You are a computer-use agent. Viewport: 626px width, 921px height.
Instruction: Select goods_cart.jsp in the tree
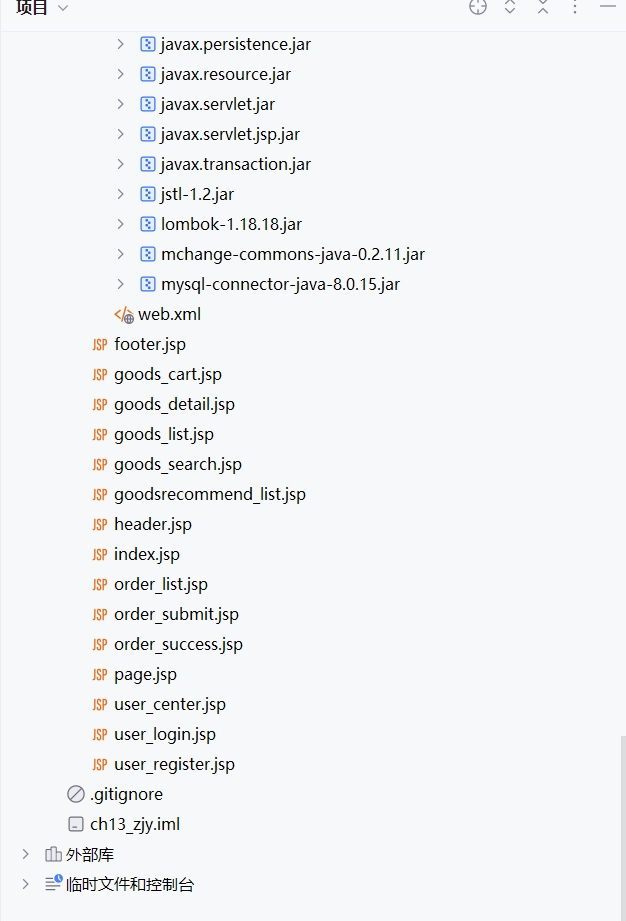(x=167, y=374)
